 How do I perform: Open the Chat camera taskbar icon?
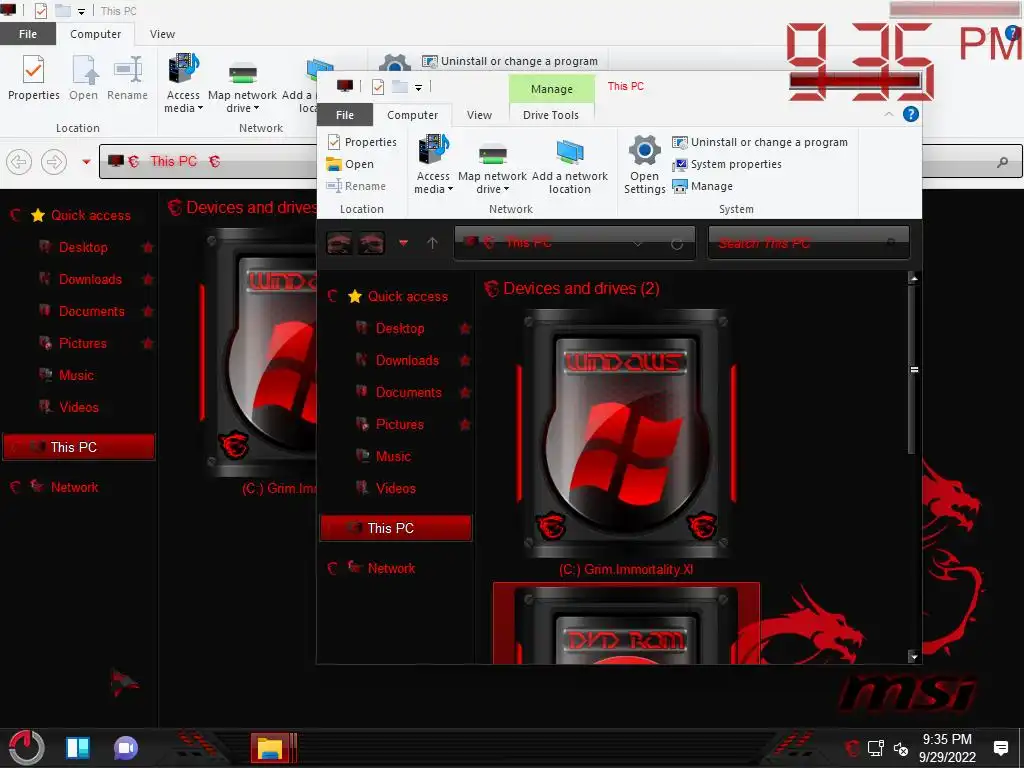coord(125,748)
